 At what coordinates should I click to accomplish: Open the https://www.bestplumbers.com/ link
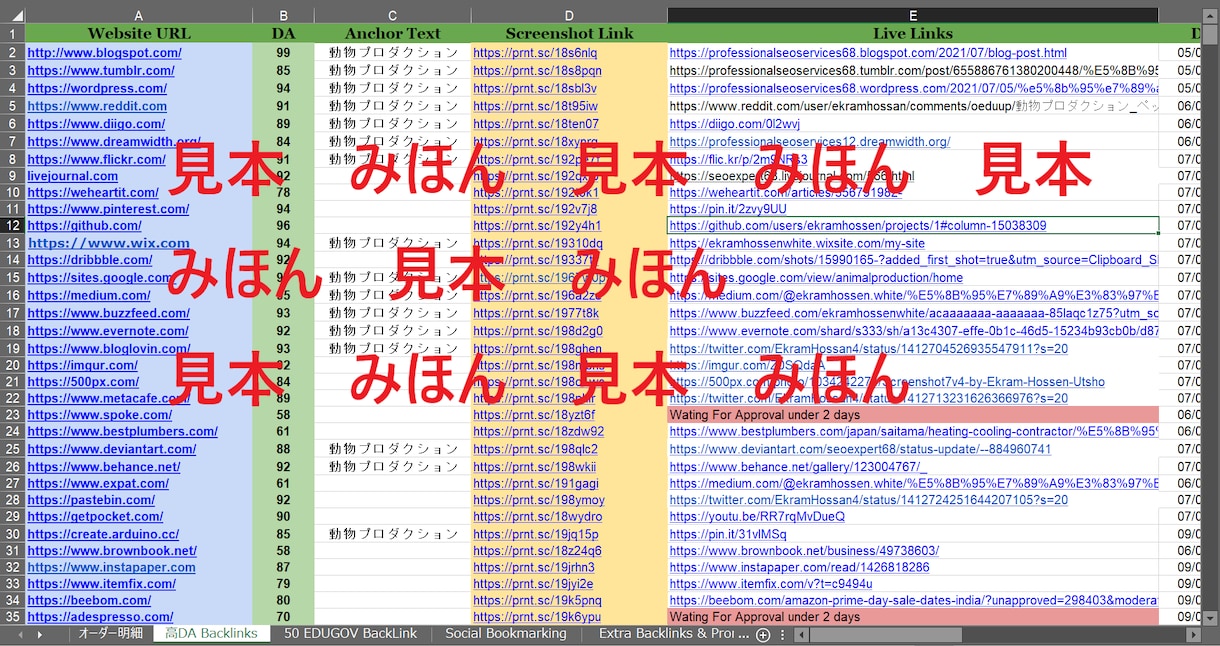point(122,432)
